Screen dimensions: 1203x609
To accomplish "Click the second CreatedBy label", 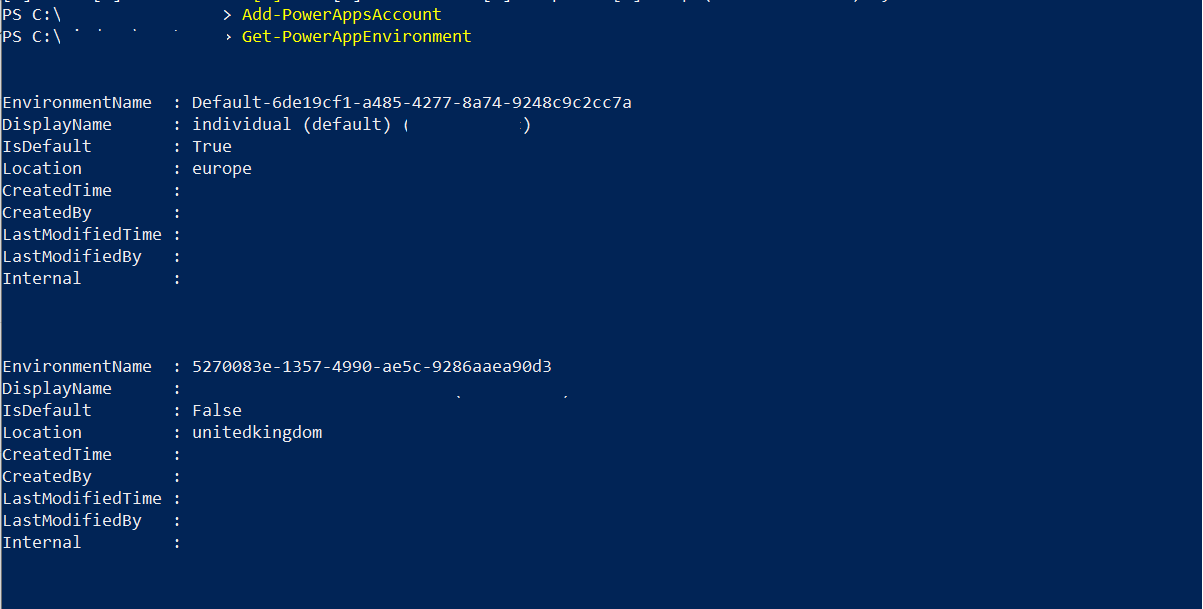I will [47, 477].
